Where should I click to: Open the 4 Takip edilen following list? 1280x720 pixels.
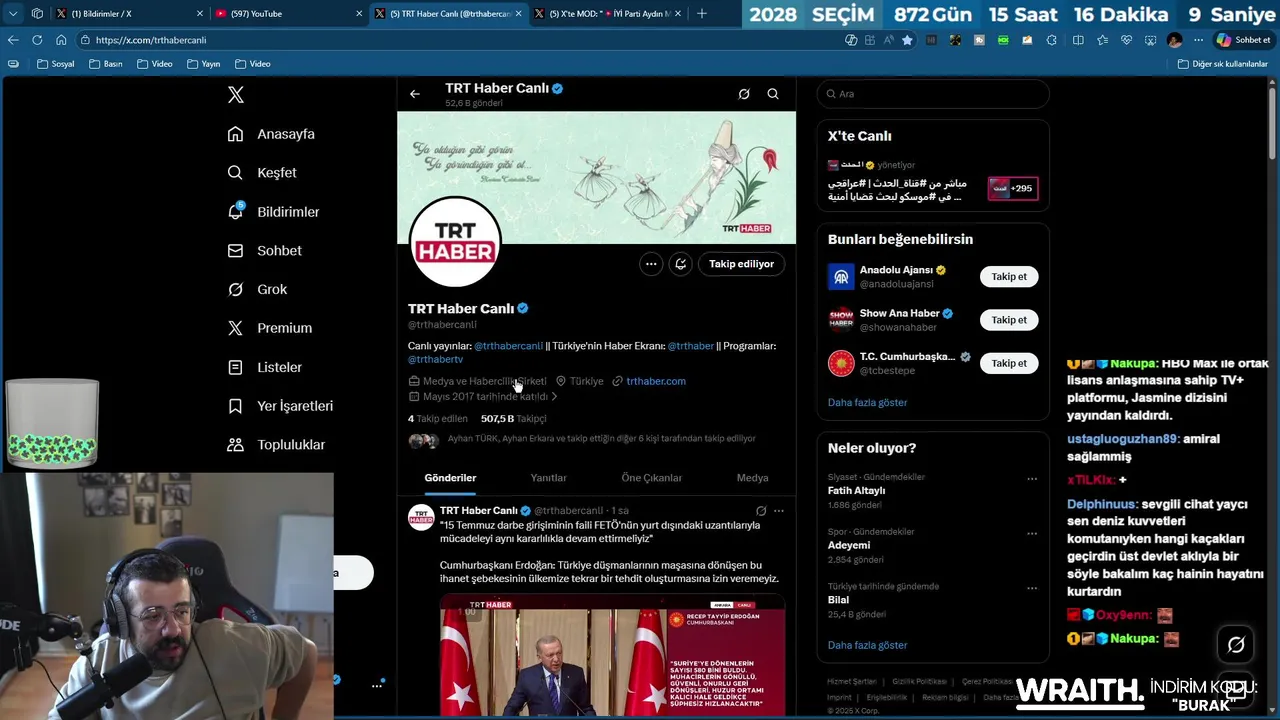(438, 419)
